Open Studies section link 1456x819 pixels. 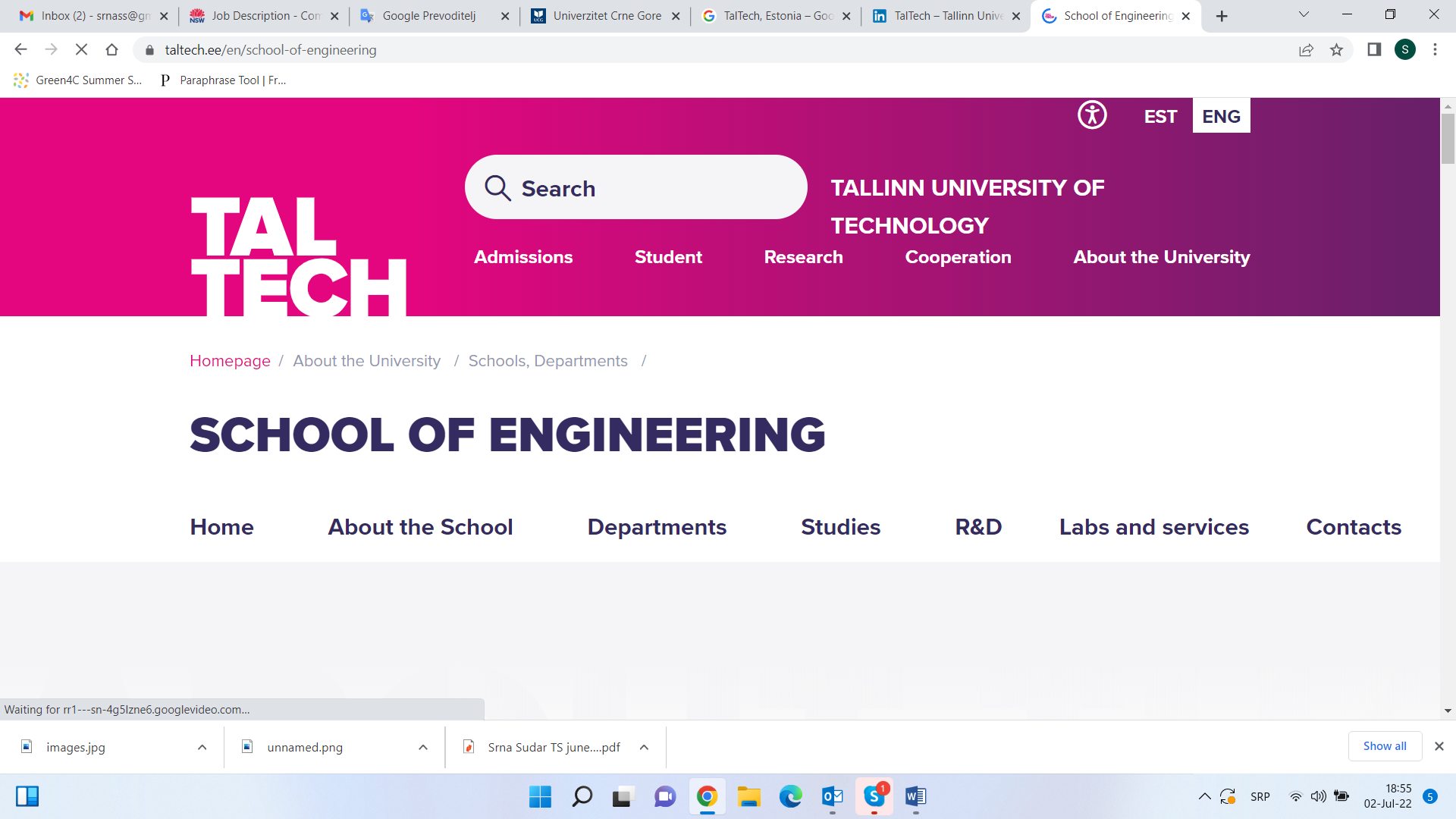coord(840,527)
